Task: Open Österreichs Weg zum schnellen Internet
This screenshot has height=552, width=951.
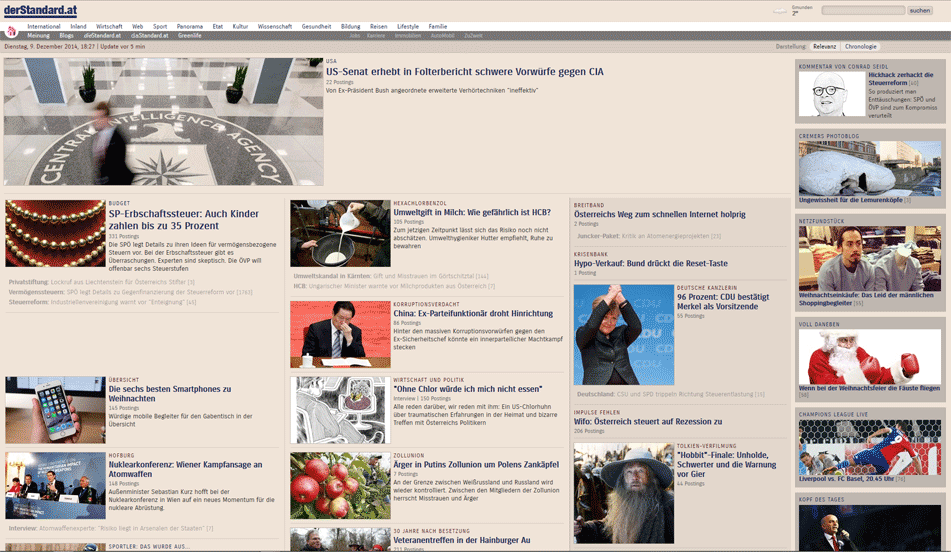Action: tap(660, 214)
